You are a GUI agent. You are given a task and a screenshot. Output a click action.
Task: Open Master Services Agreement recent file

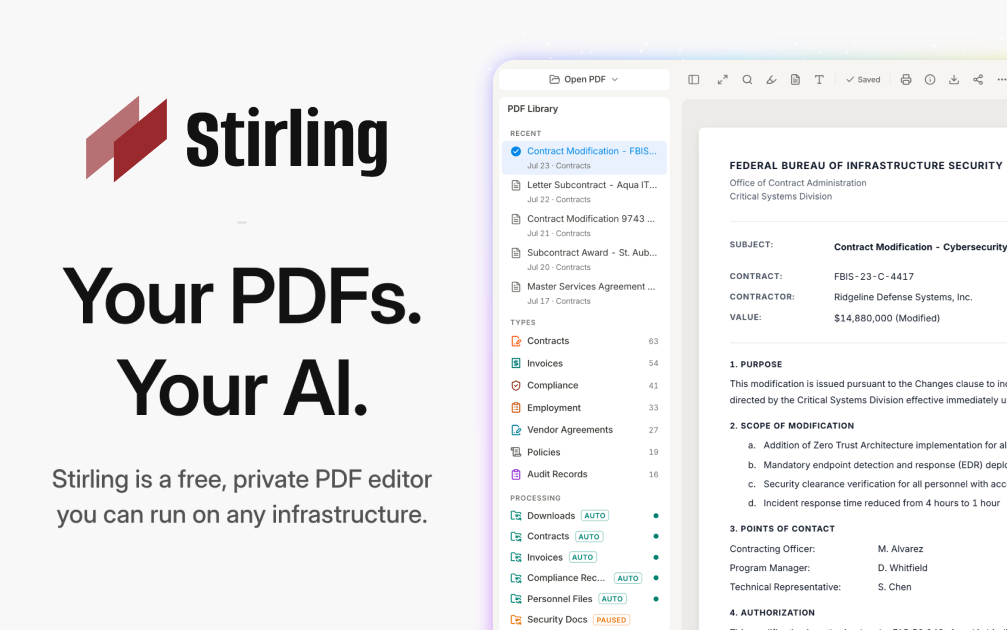pyautogui.click(x=584, y=293)
